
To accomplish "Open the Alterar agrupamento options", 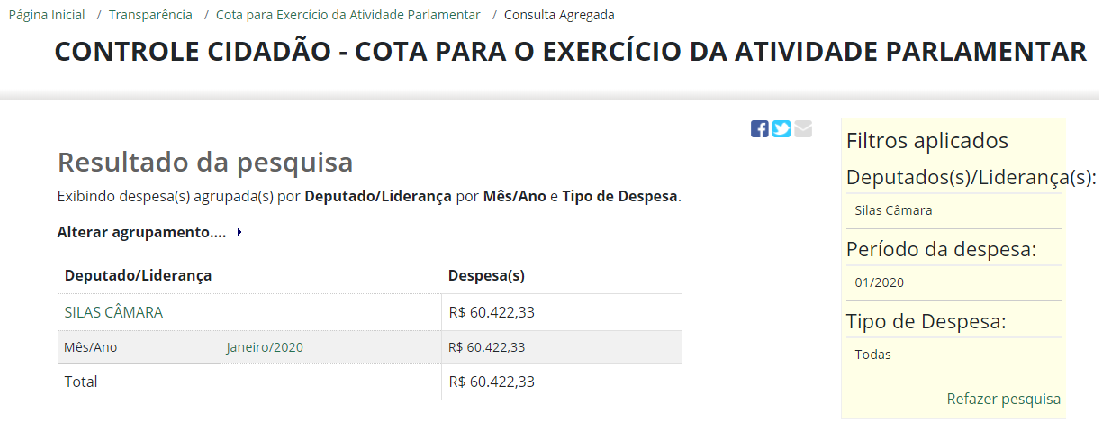I will point(142,232).
